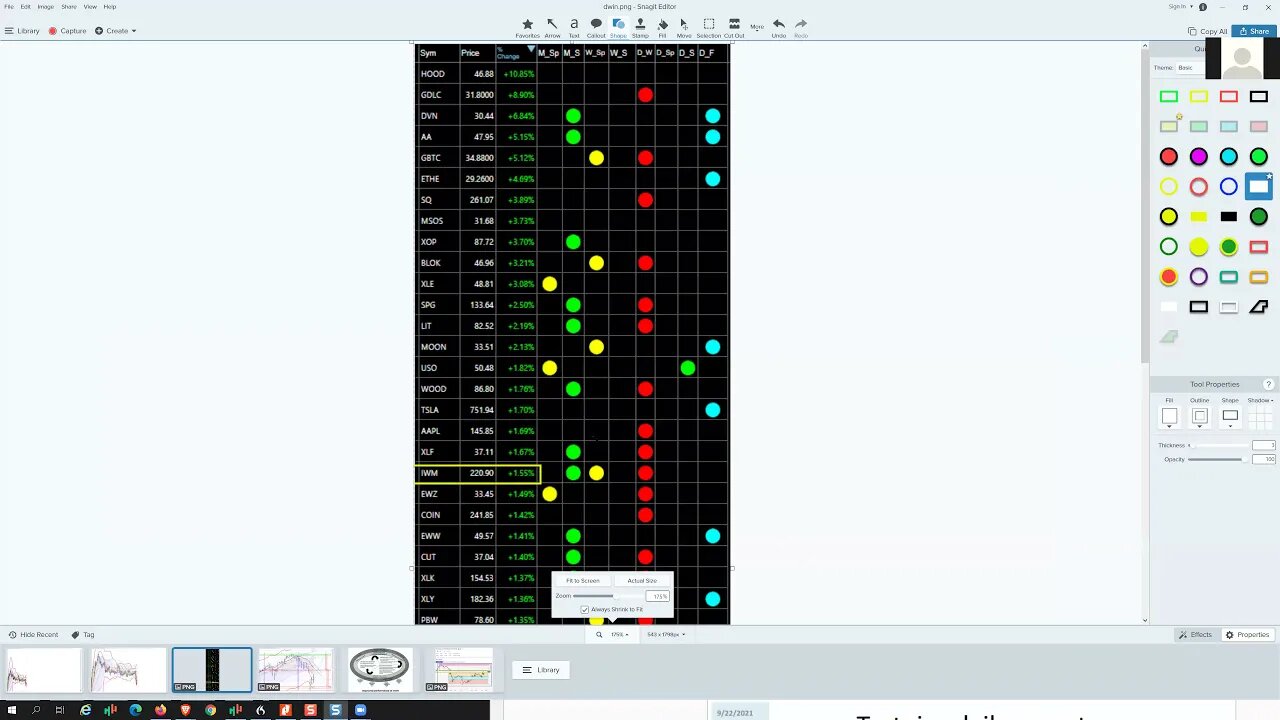
Task: Open the Fill color dropdown
Action: click(x=1169, y=417)
